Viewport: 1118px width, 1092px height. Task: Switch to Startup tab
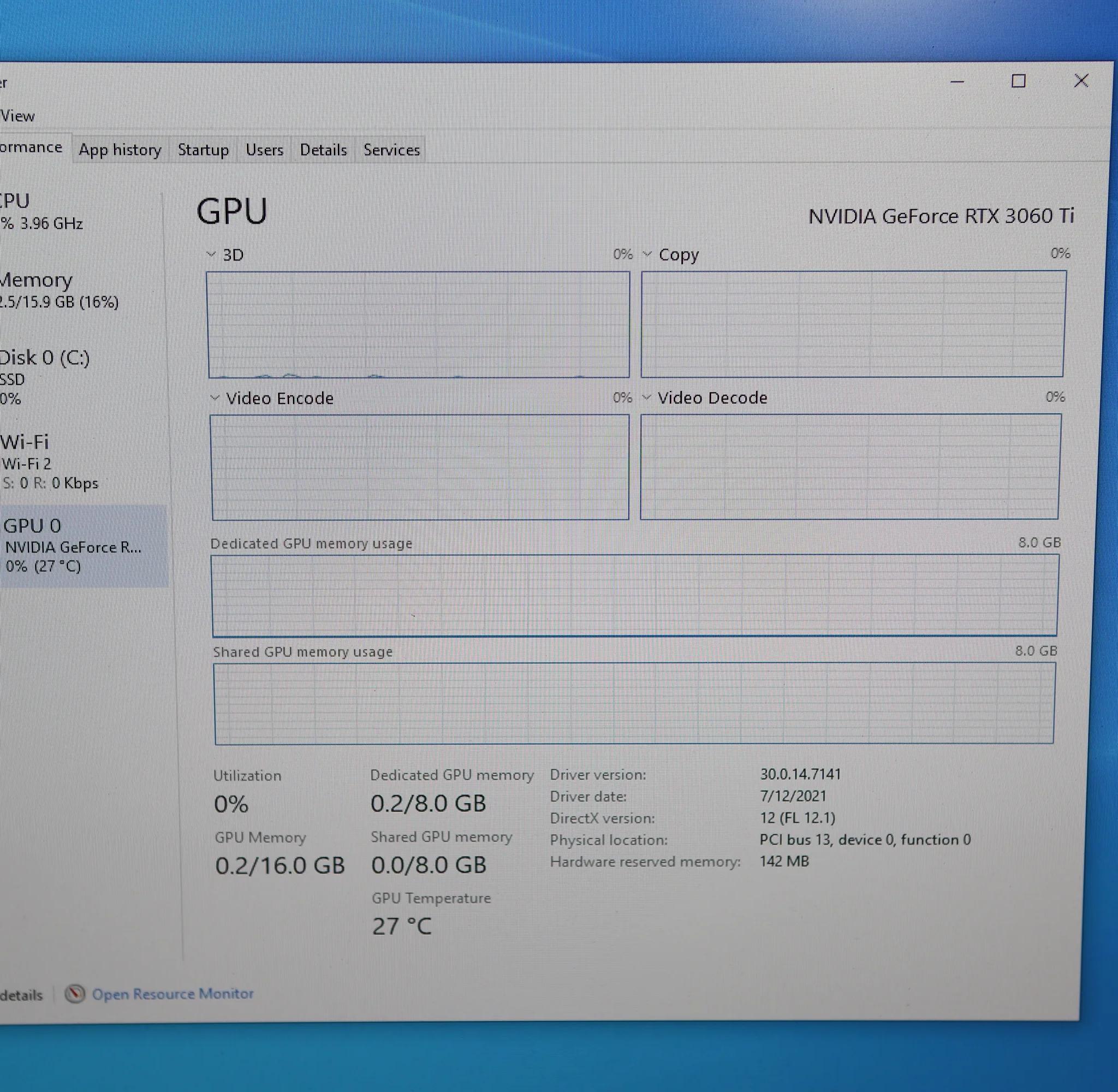tap(203, 150)
